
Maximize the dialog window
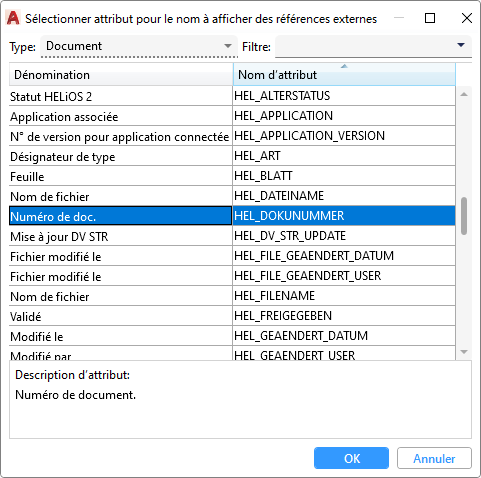(x=430, y=18)
